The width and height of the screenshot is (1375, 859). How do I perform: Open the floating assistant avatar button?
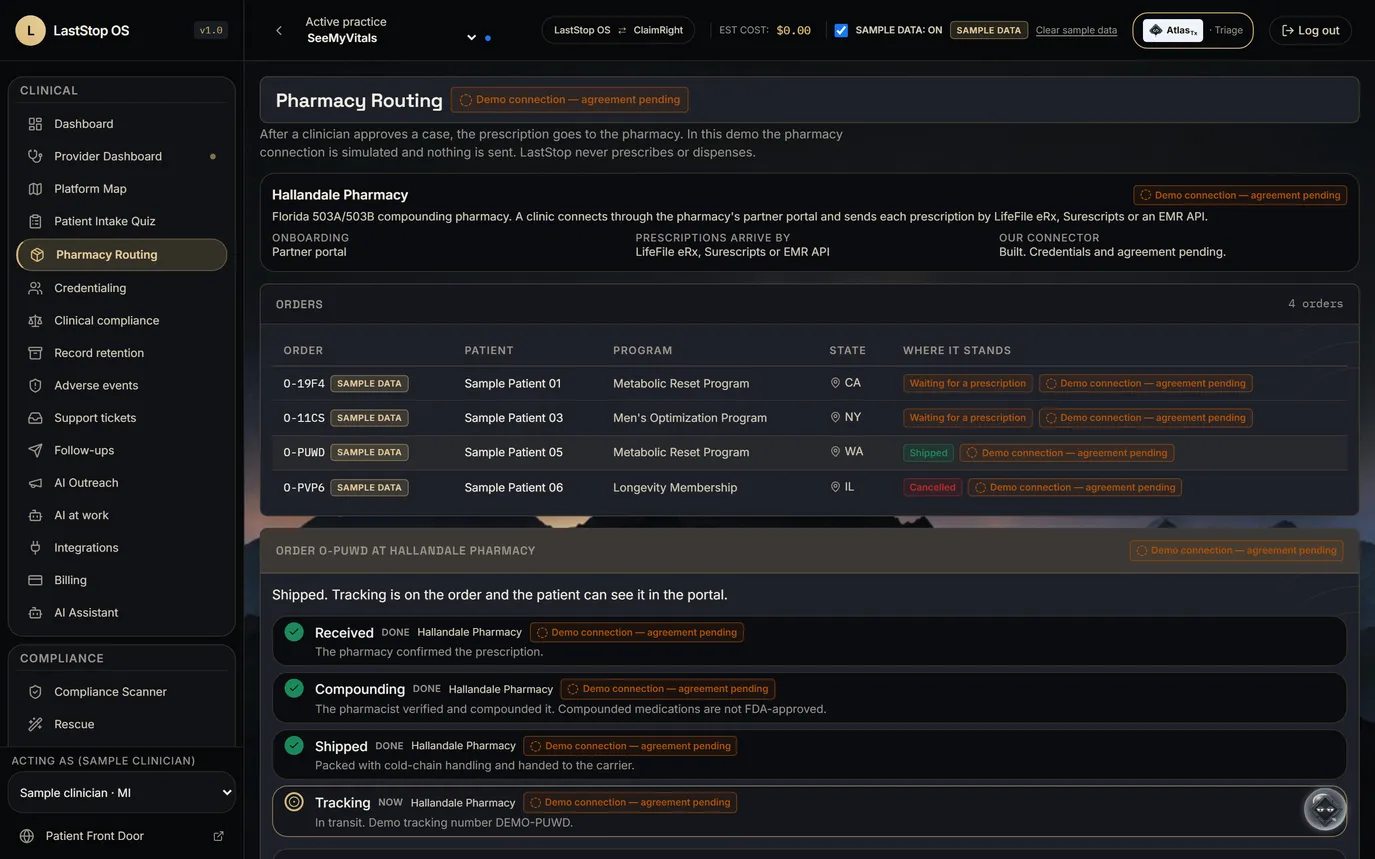1325,810
